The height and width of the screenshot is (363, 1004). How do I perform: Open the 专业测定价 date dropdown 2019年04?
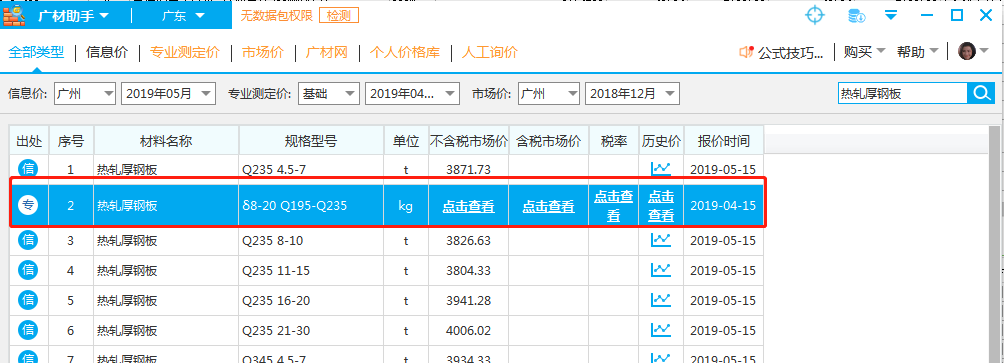coord(412,93)
